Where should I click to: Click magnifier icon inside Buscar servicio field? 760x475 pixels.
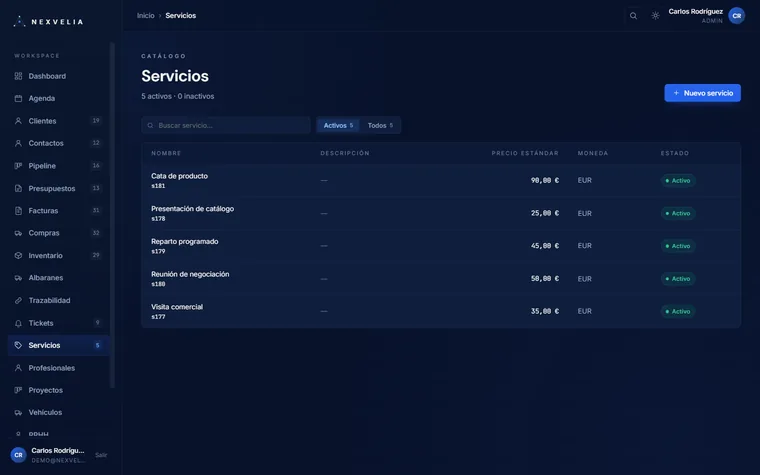150,126
